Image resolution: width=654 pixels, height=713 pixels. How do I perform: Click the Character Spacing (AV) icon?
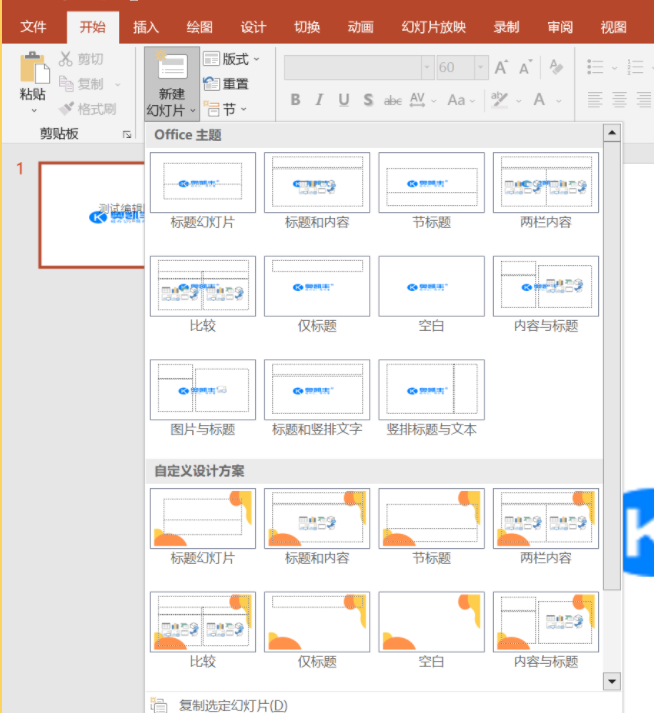[x=417, y=100]
